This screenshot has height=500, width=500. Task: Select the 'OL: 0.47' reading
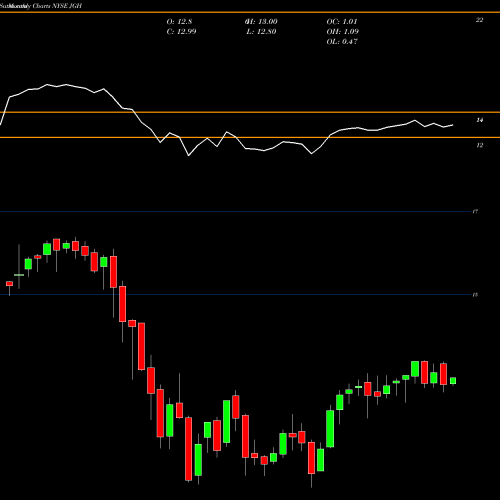[342, 42]
